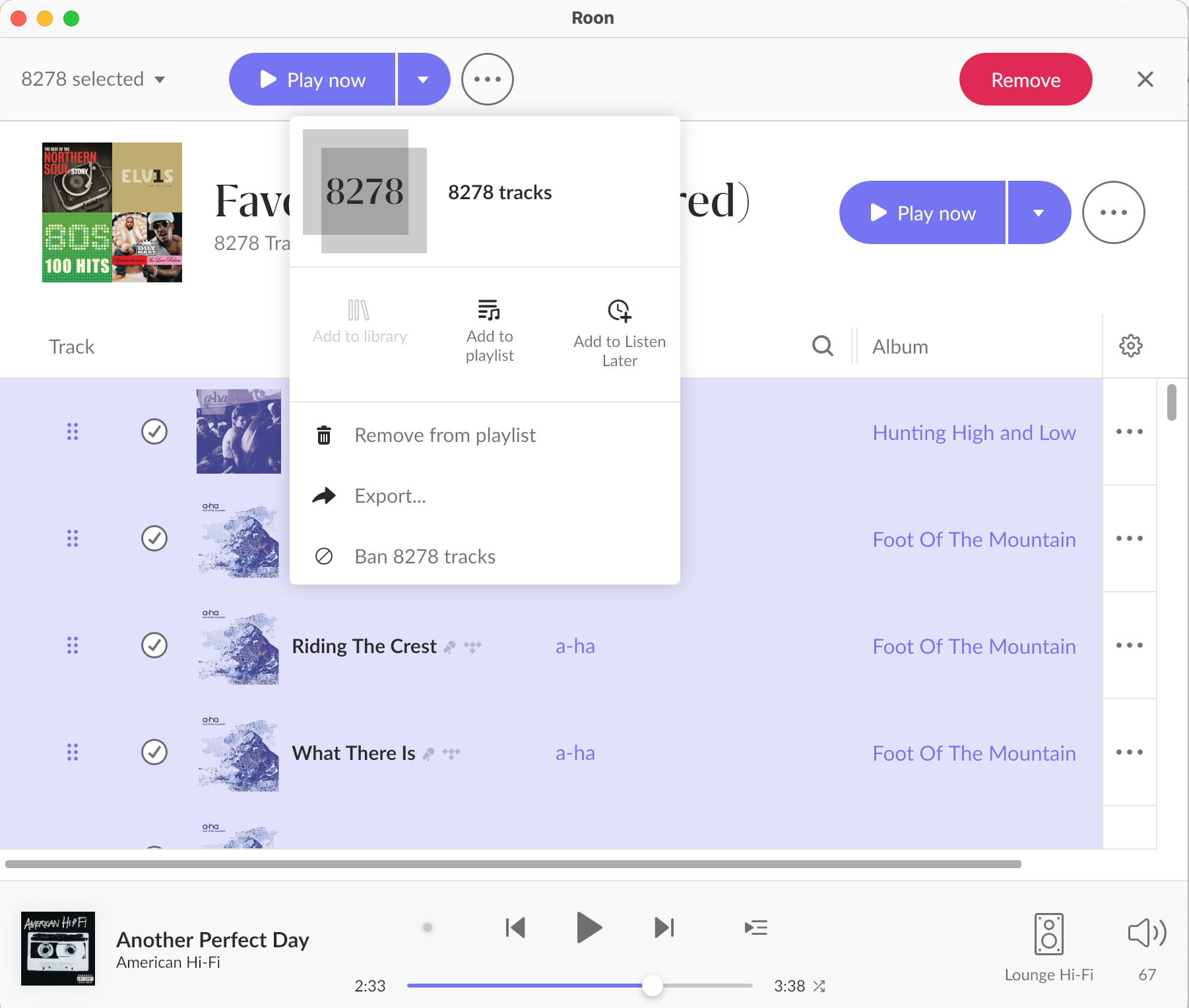Screen dimensions: 1189x1008
Task: Click the TIDAL source icon beside Riding The Crest
Action: point(472,646)
